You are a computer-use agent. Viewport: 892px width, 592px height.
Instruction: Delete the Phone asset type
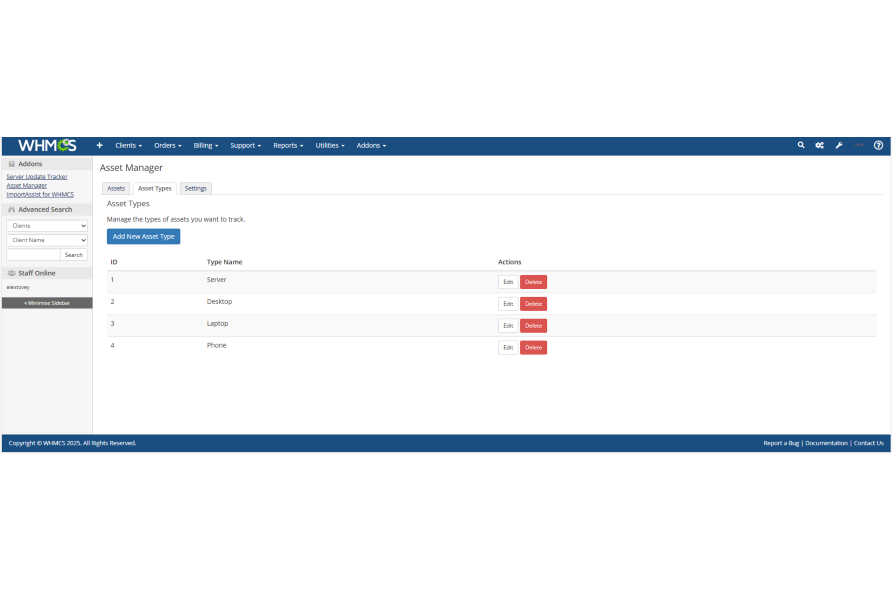coord(533,348)
